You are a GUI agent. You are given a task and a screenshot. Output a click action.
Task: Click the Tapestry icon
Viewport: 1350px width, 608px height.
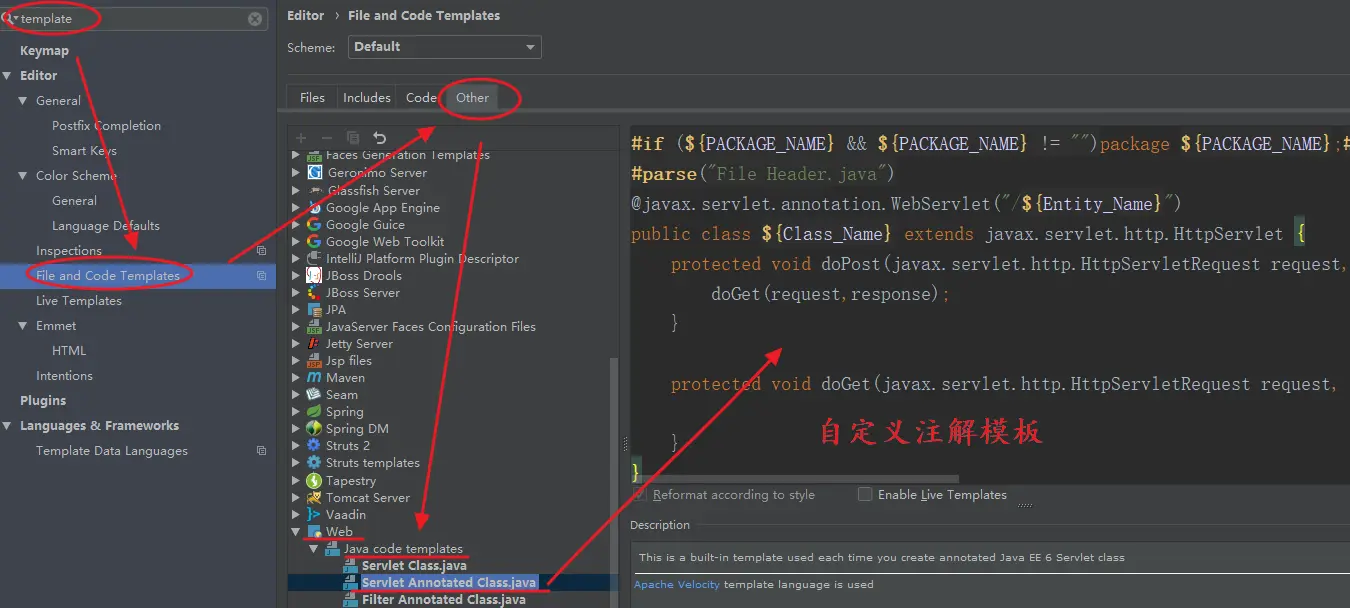[x=314, y=480]
